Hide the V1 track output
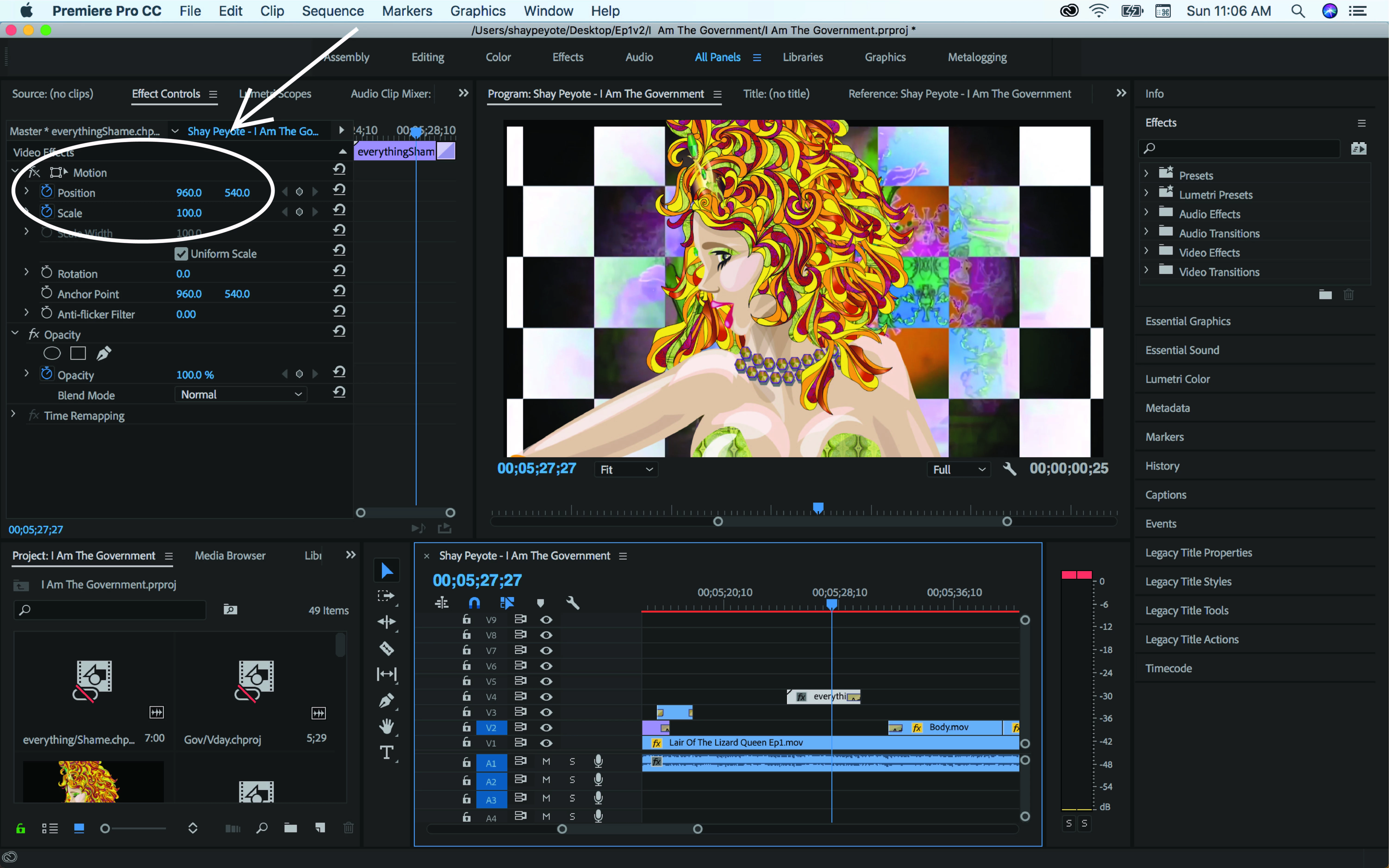The height and width of the screenshot is (868, 1389). (x=546, y=743)
